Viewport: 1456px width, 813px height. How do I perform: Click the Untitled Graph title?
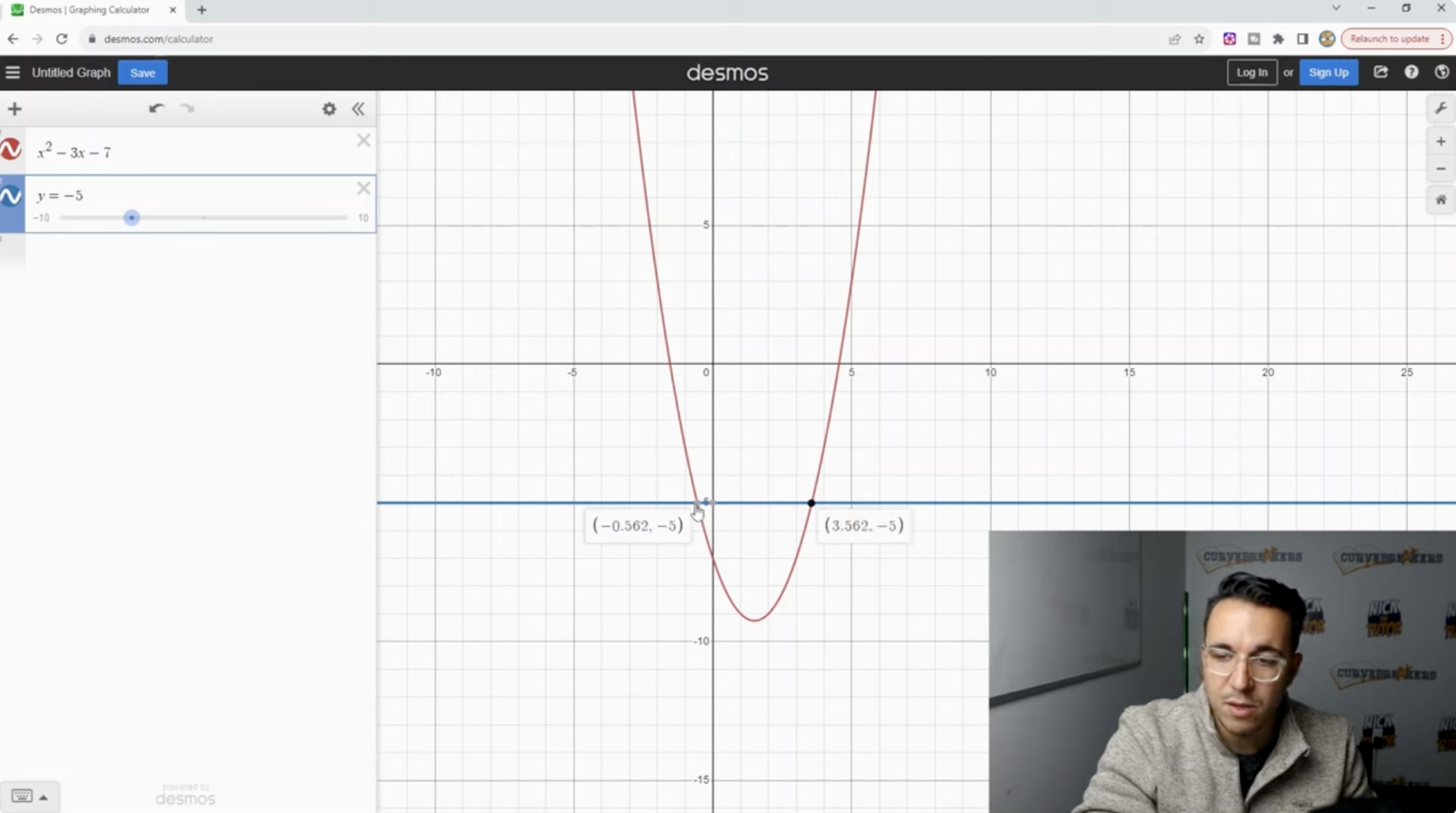tap(71, 72)
